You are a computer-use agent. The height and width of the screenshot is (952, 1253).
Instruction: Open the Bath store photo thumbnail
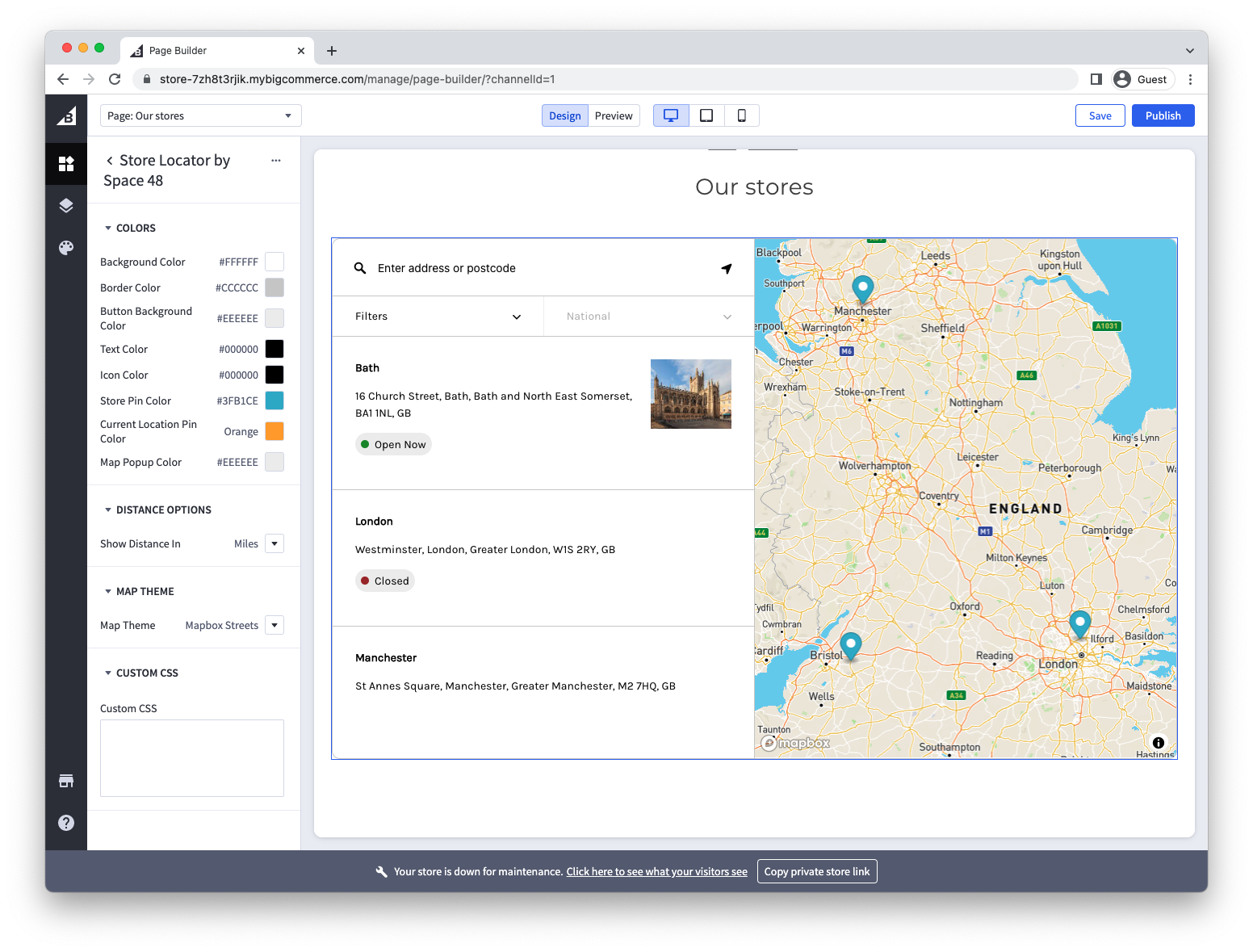[691, 394]
